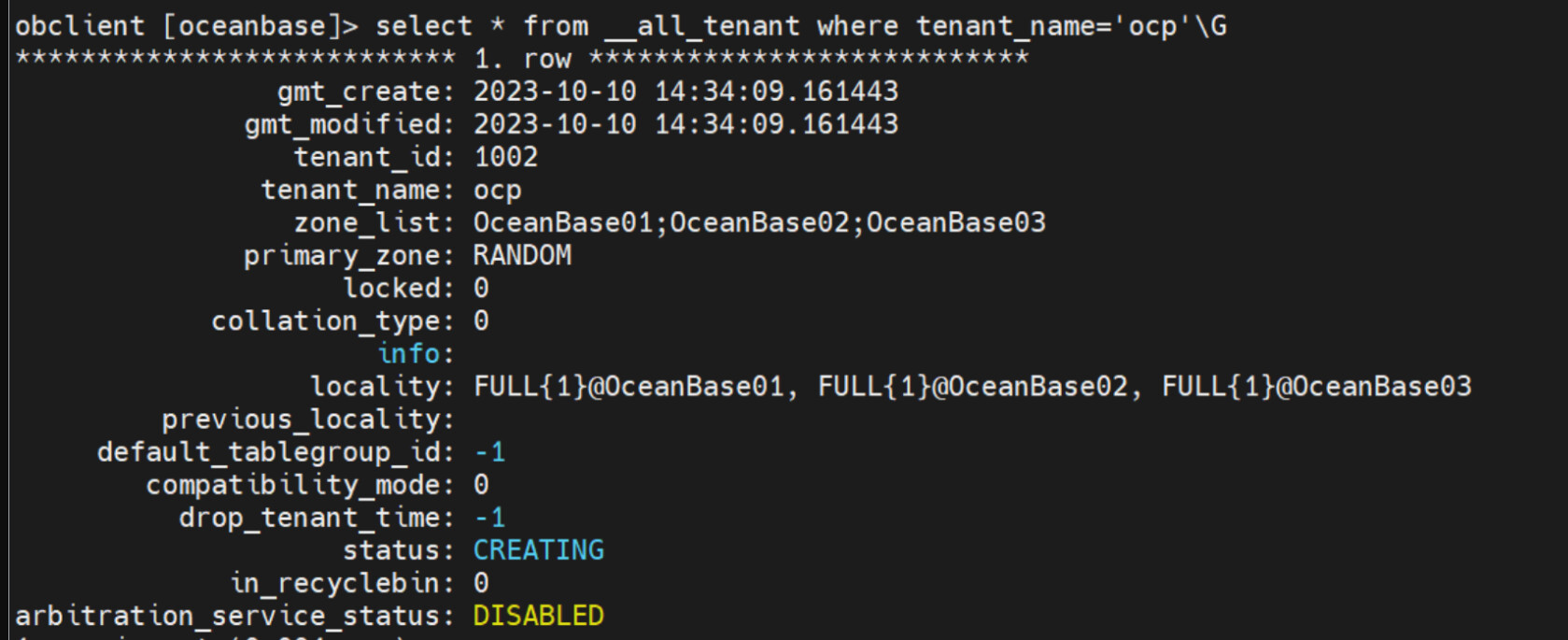Click the obclient [oceanbase] prompt text
Screen dimensions: 1568x640
tap(187, 26)
